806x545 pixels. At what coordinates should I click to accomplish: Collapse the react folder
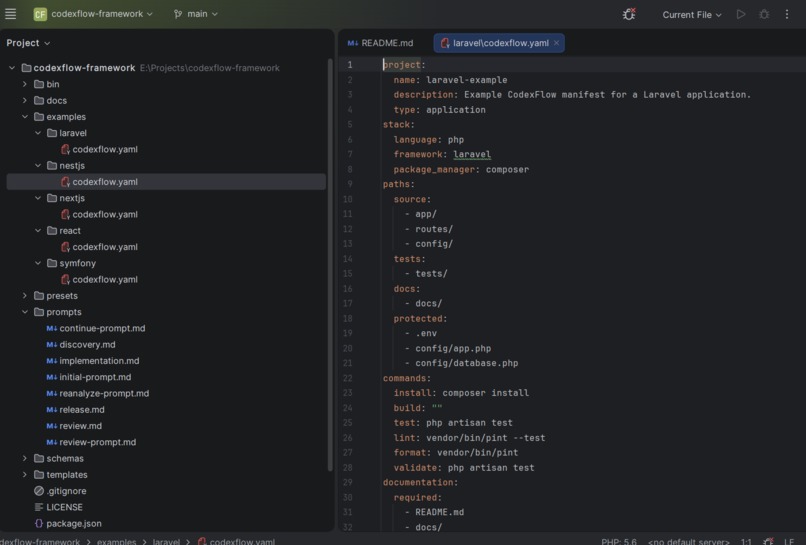pos(38,230)
